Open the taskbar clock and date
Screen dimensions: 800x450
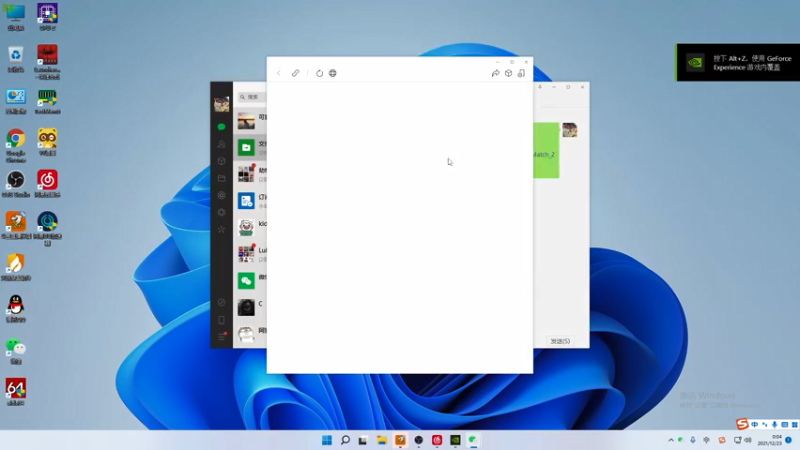click(x=770, y=440)
